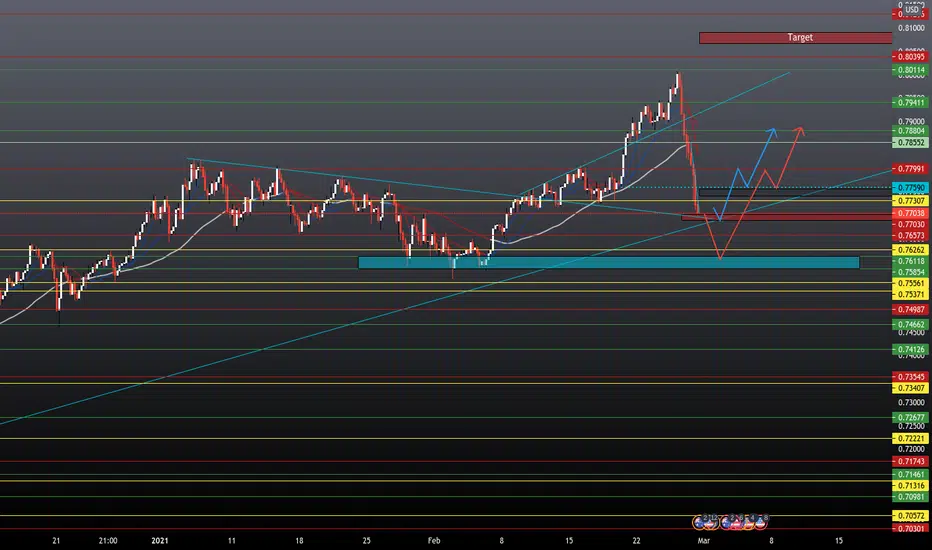Click the 0.75371 yellow price label
This screenshot has height=550, width=932.
pyautogui.click(x=911, y=294)
